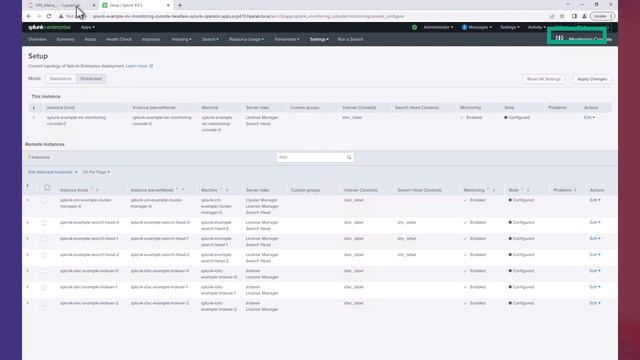640x360 pixels.
Task: Click the Reset All Settings button
Action: 543,79
